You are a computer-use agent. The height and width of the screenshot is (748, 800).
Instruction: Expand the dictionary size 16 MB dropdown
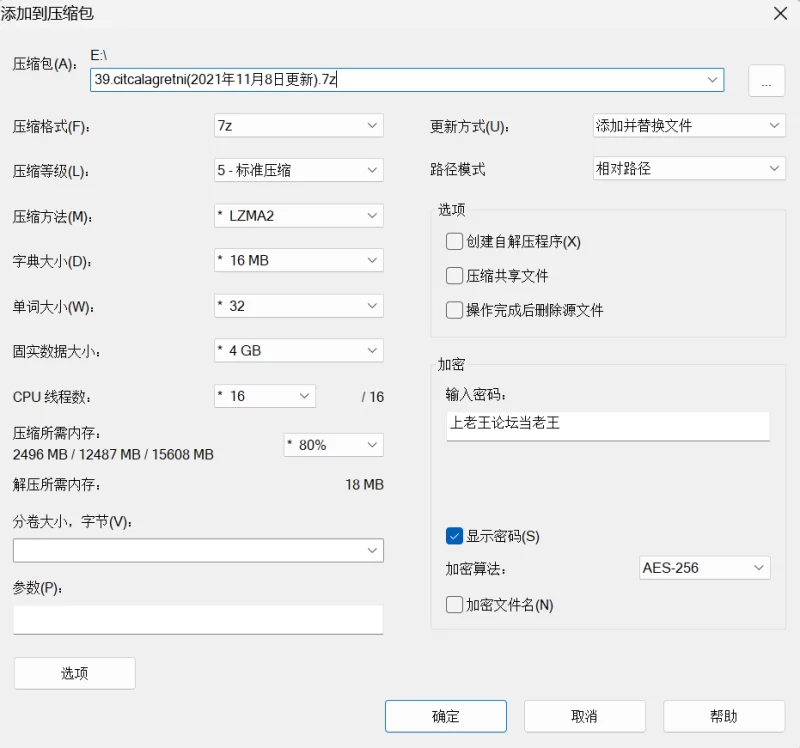tap(298, 260)
